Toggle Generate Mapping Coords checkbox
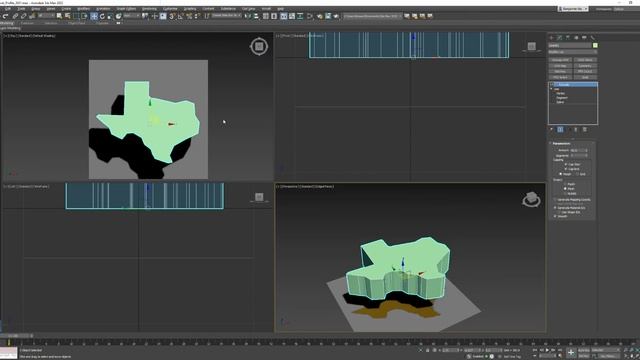 pyautogui.click(x=555, y=200)
